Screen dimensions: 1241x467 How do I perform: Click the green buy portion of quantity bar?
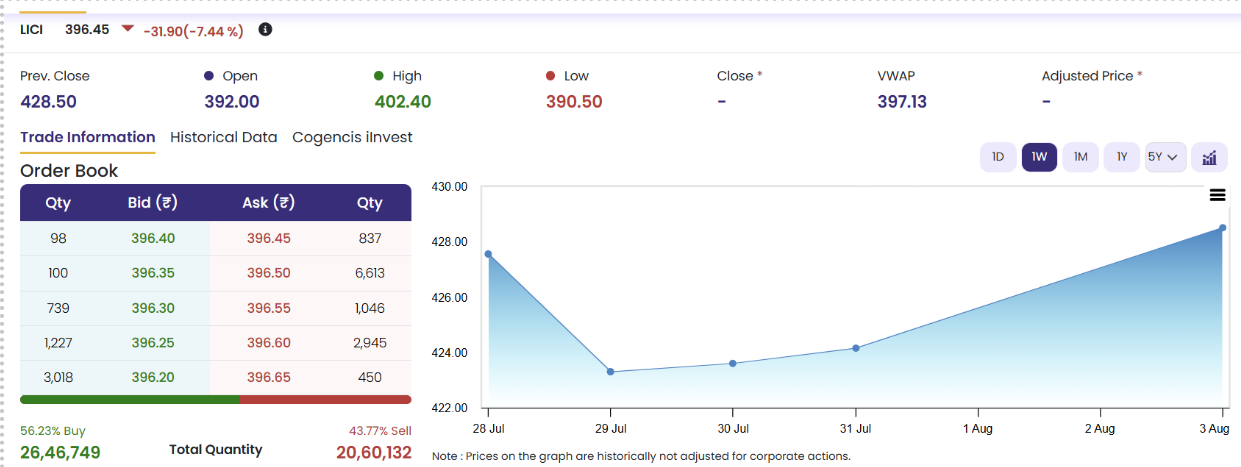(x=130, y=399)
